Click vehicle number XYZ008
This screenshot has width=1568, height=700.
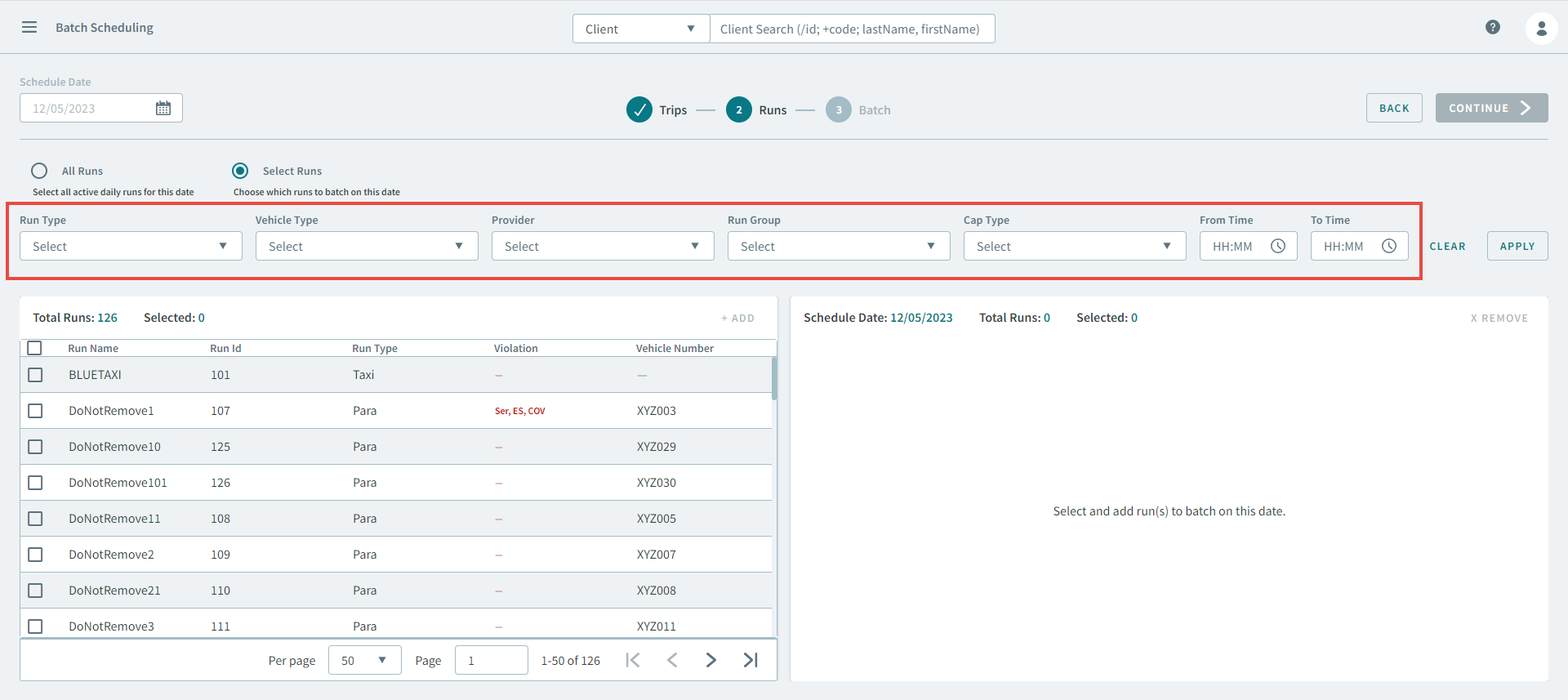pyautogui.click(x=657, y=591)
